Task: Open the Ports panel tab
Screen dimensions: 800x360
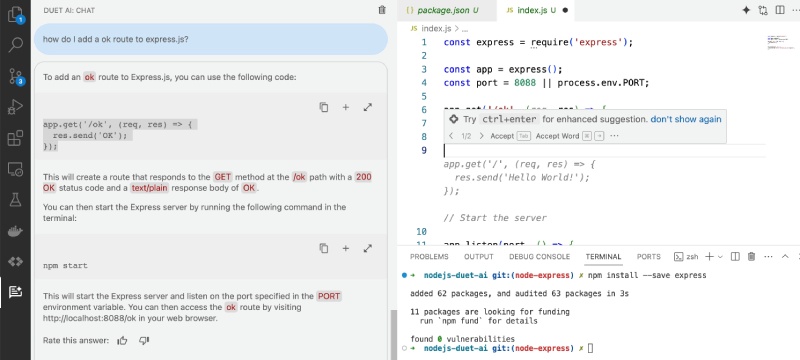Action: 648,256
